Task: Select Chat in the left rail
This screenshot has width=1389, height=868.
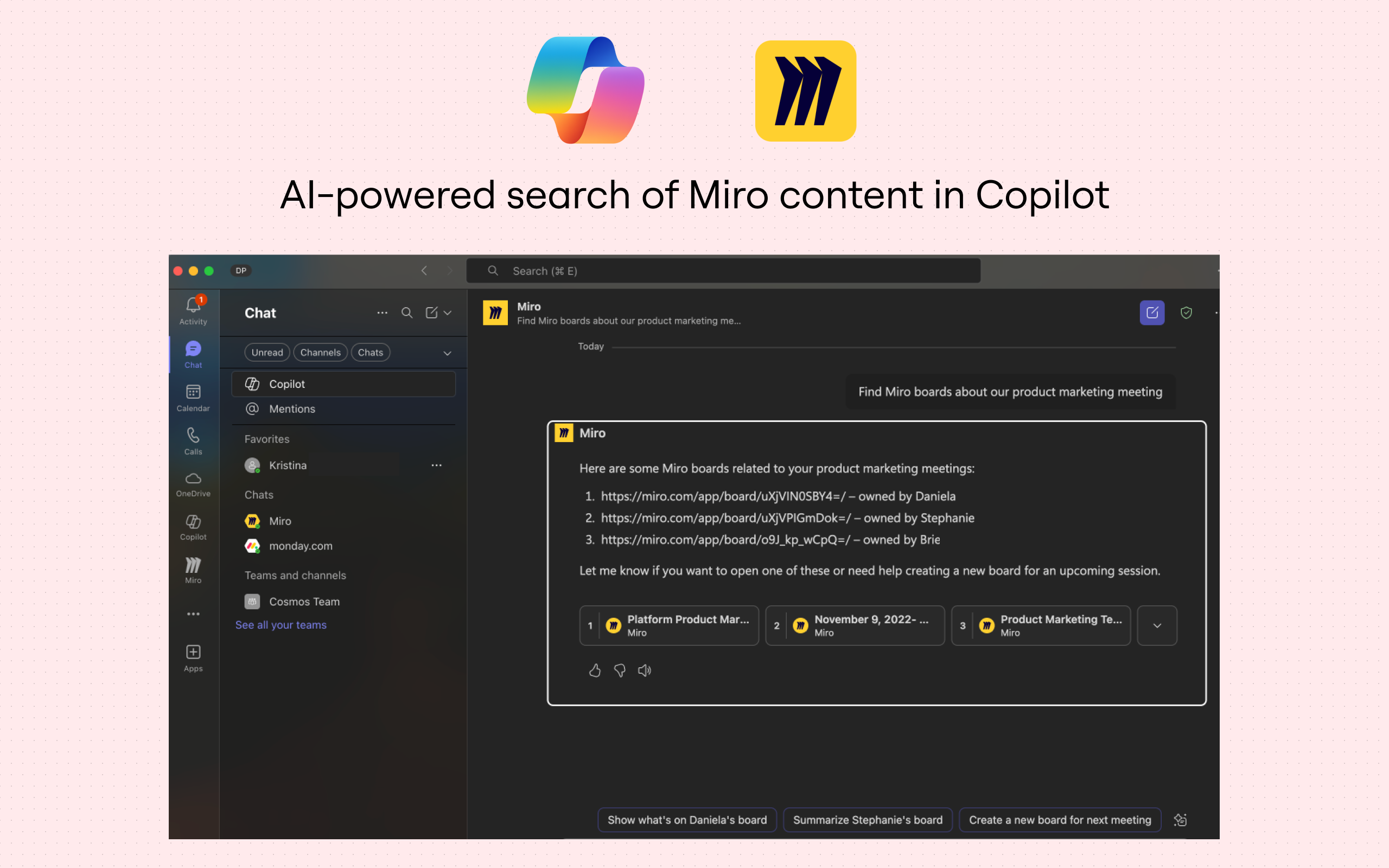Action: [x=193, y=354]
